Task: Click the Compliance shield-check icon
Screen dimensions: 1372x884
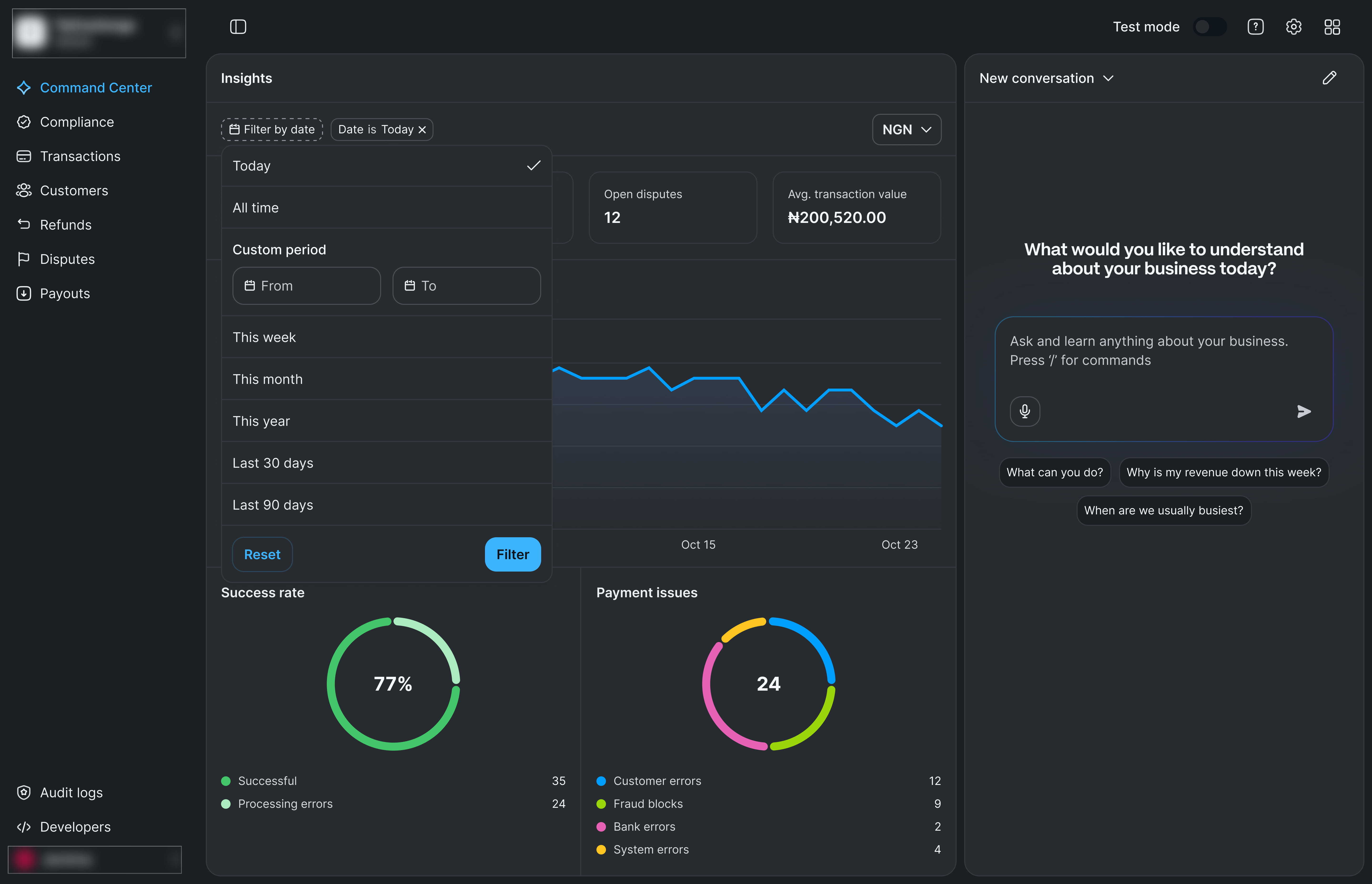Action: [24, 122]
